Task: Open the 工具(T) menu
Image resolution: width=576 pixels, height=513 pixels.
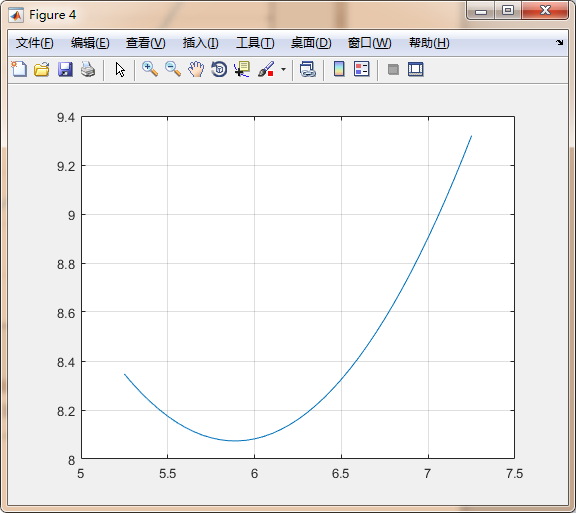Action: click(x=255, y=43)
